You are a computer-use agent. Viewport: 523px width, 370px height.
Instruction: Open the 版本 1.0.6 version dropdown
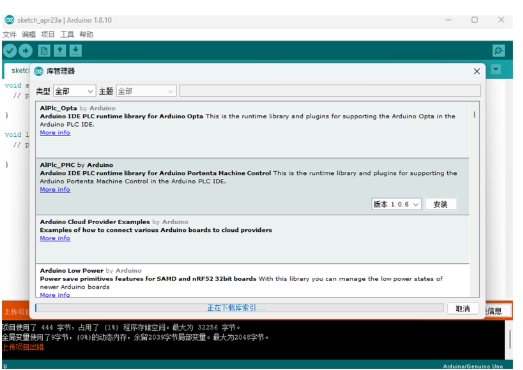click(x=396, y=204)
